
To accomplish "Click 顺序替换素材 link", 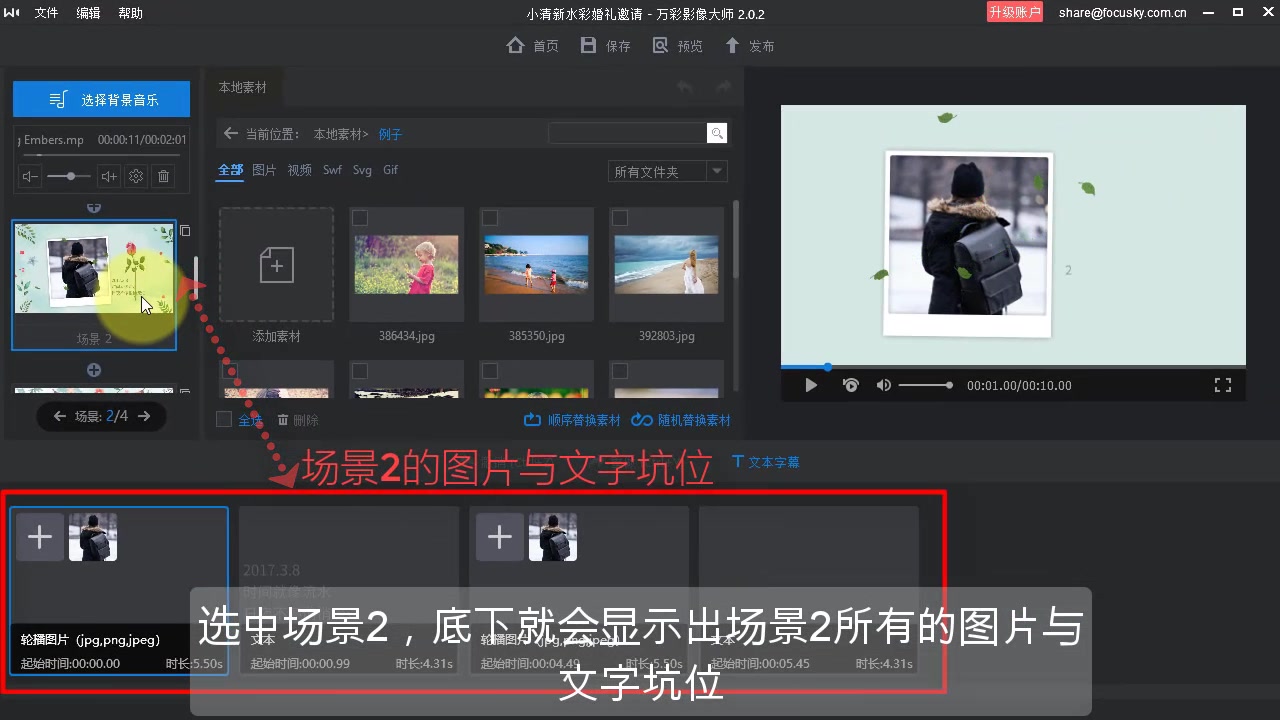I will coord(573,420).
